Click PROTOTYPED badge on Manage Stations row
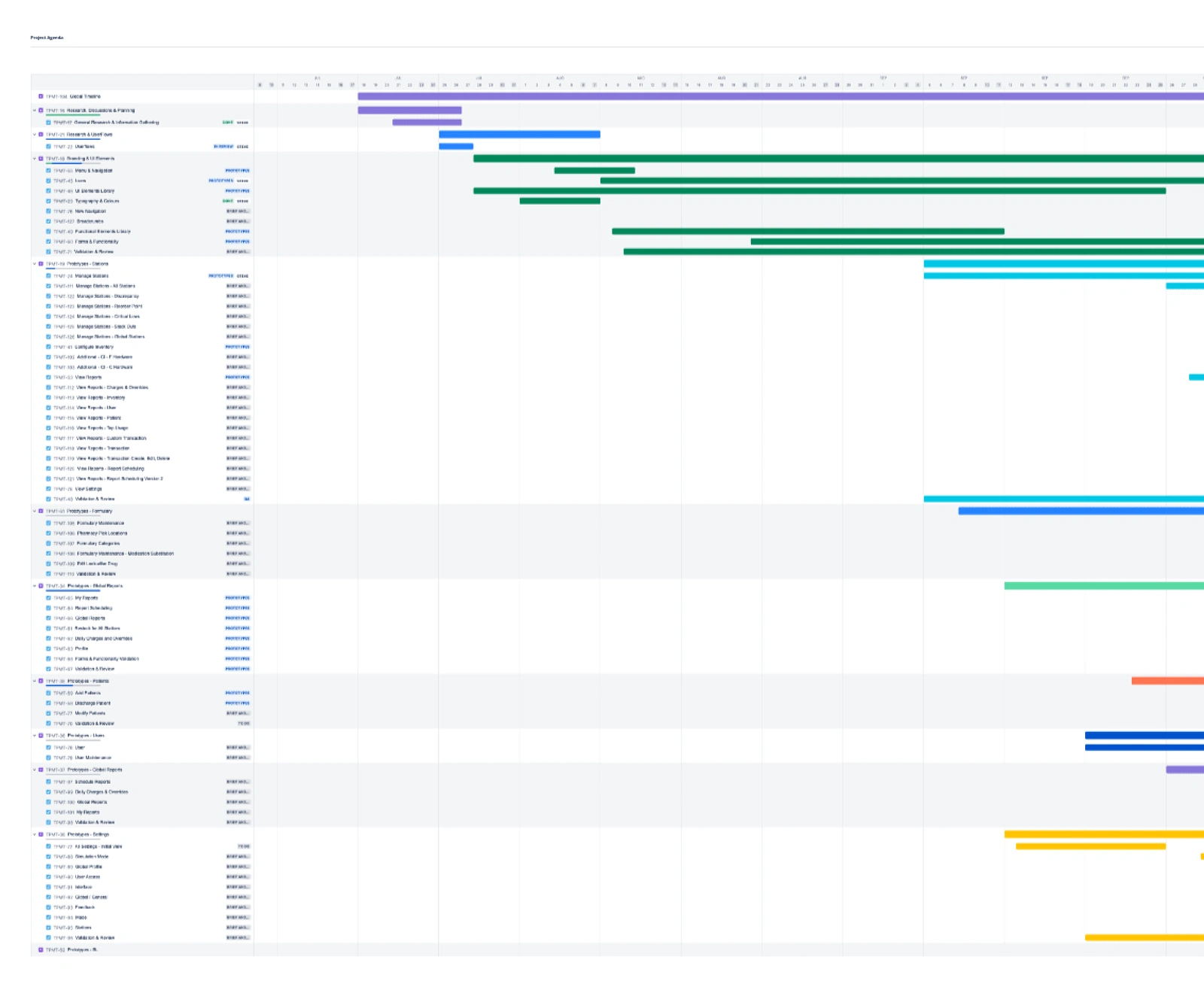This screenshot has width=1204, height=990. [x=221, y=276]
